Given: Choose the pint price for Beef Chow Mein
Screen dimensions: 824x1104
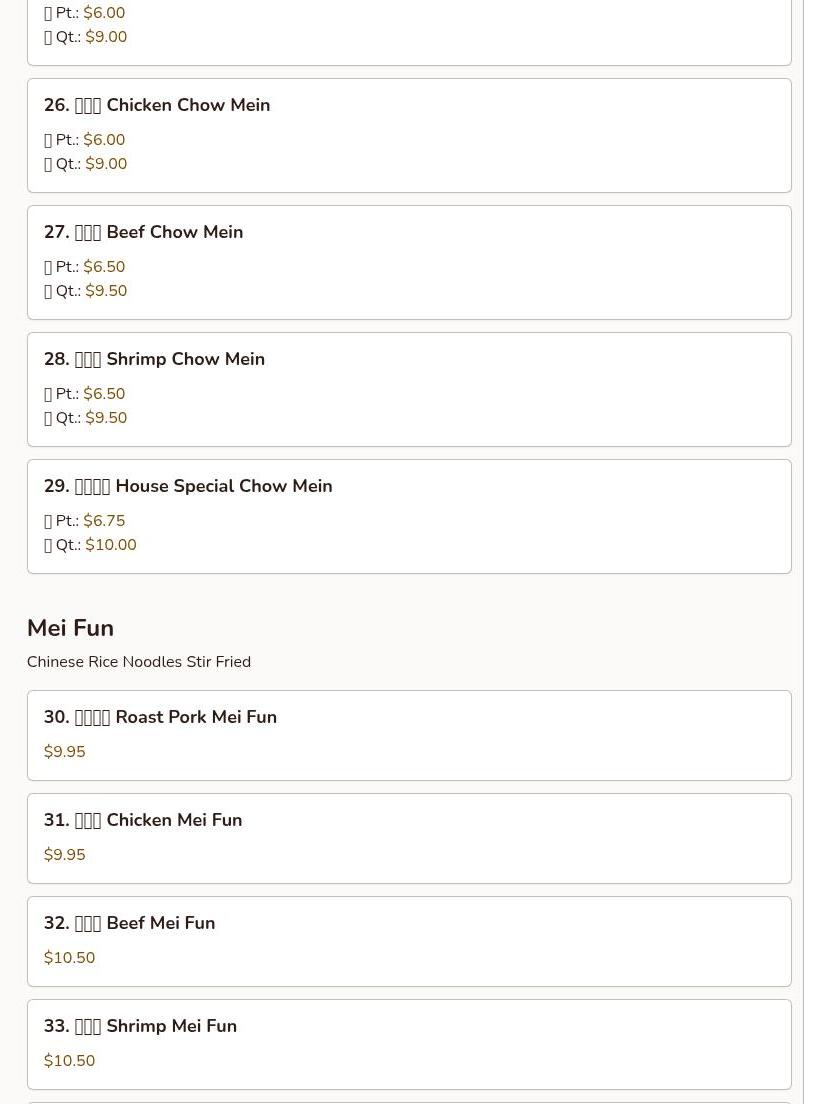Looking at the screenshot, I should point(104,268).
